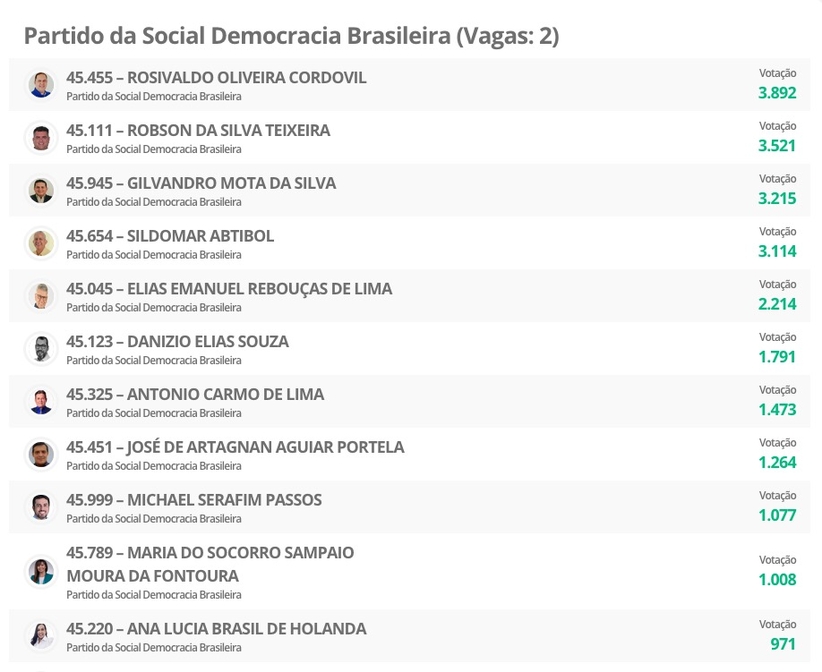Click Sildomar Abtibol's candidate avatar

[x=41, y=243]
